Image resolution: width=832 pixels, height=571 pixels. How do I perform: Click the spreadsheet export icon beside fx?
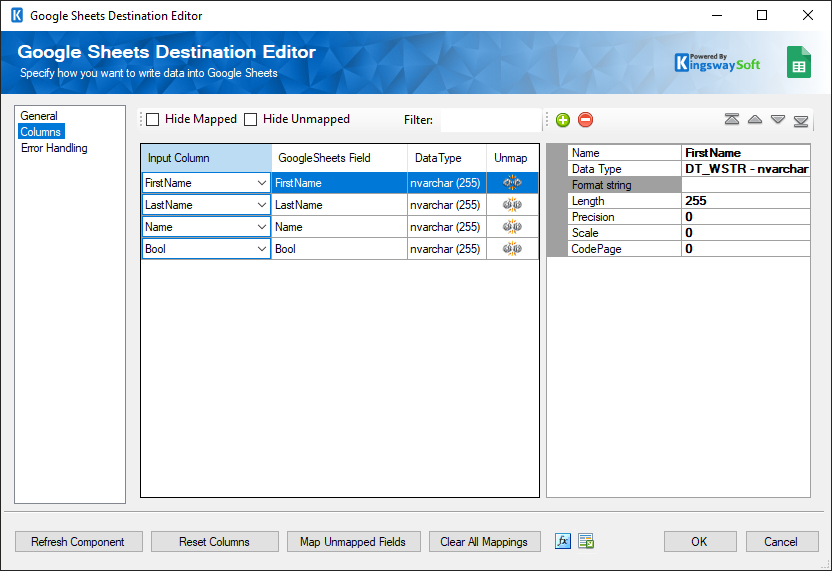586,541
